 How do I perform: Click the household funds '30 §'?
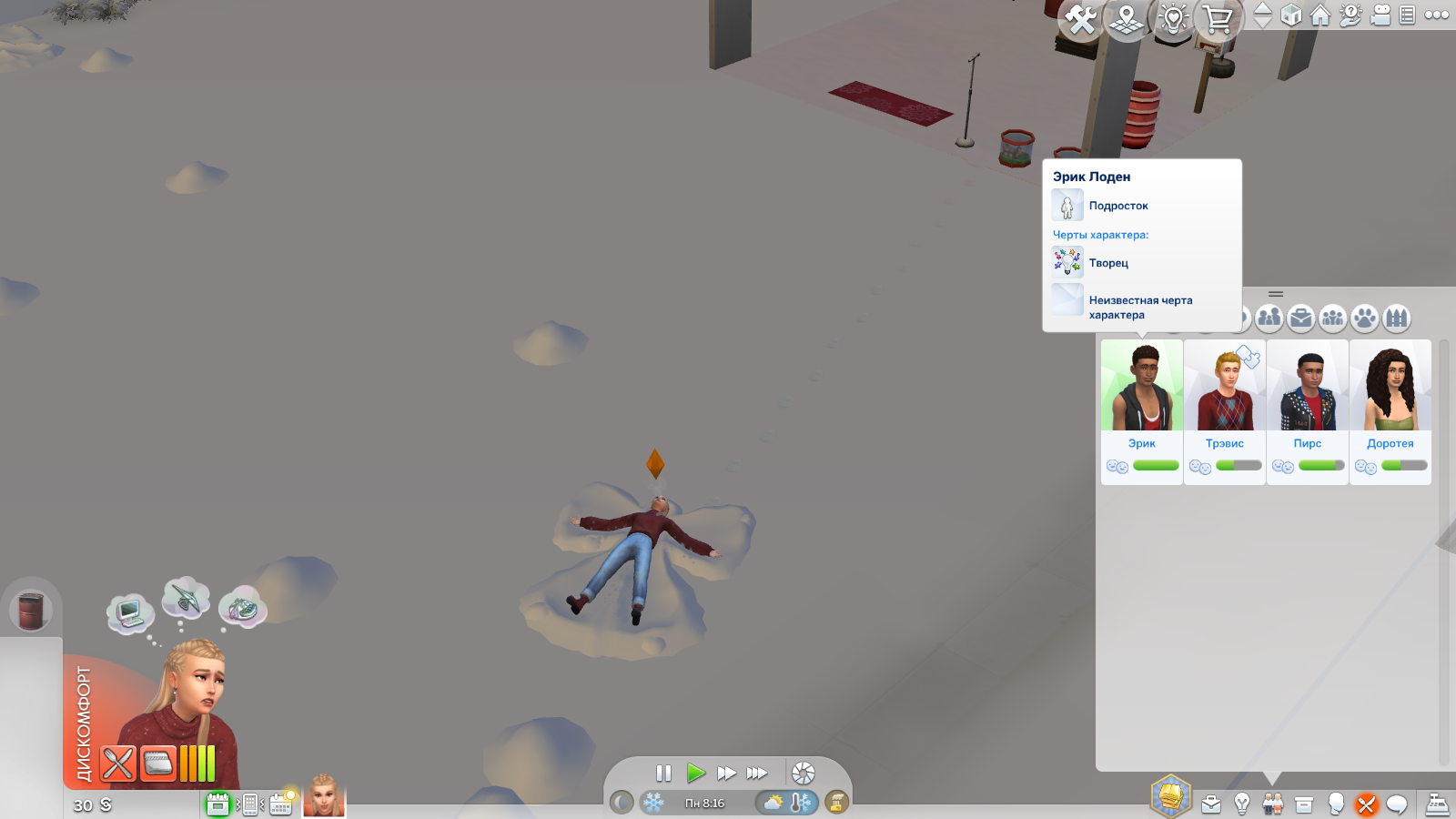pyautogui.click(x=92, y=805)
